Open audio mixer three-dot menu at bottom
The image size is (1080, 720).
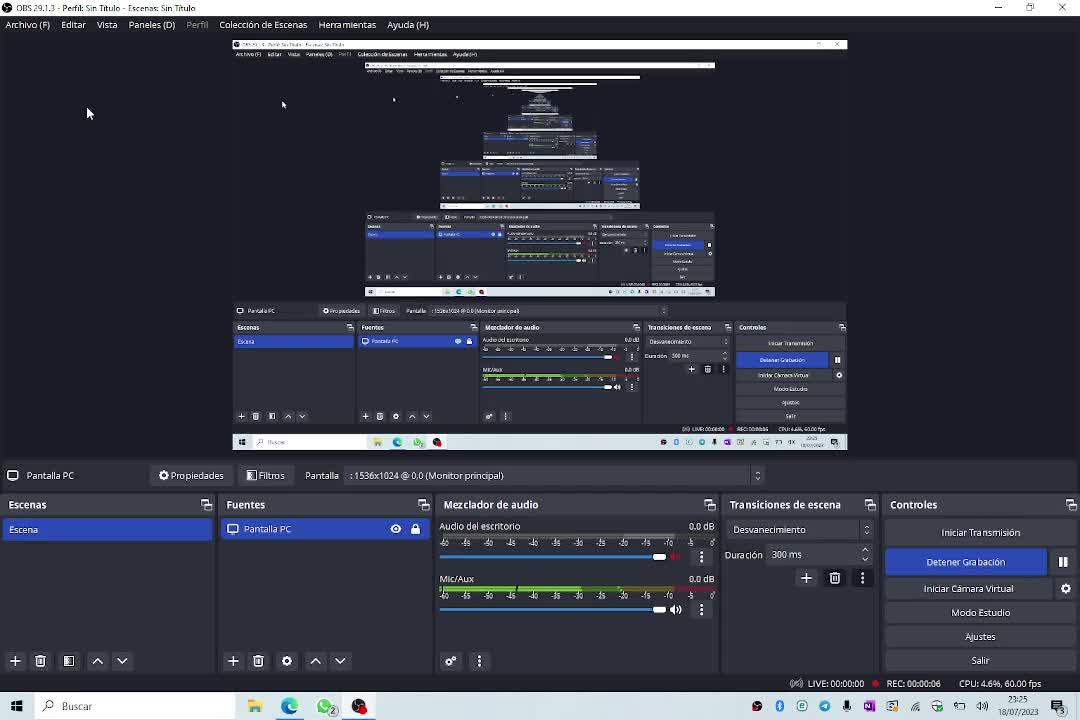pos(479,661)
